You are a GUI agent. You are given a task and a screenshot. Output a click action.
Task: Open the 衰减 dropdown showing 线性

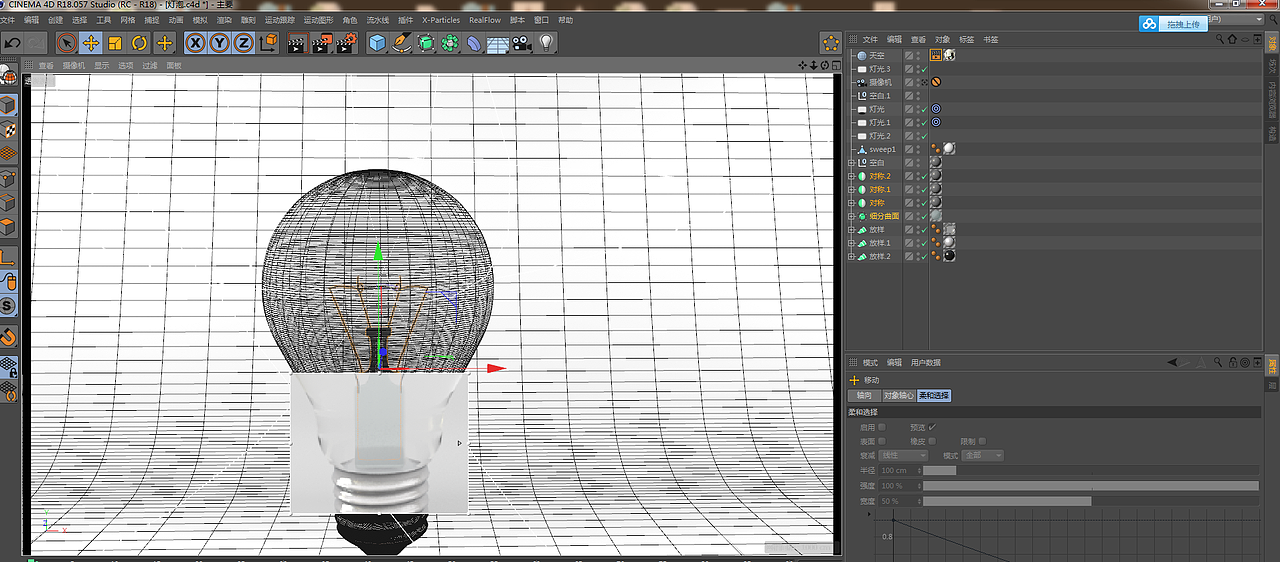903,456
